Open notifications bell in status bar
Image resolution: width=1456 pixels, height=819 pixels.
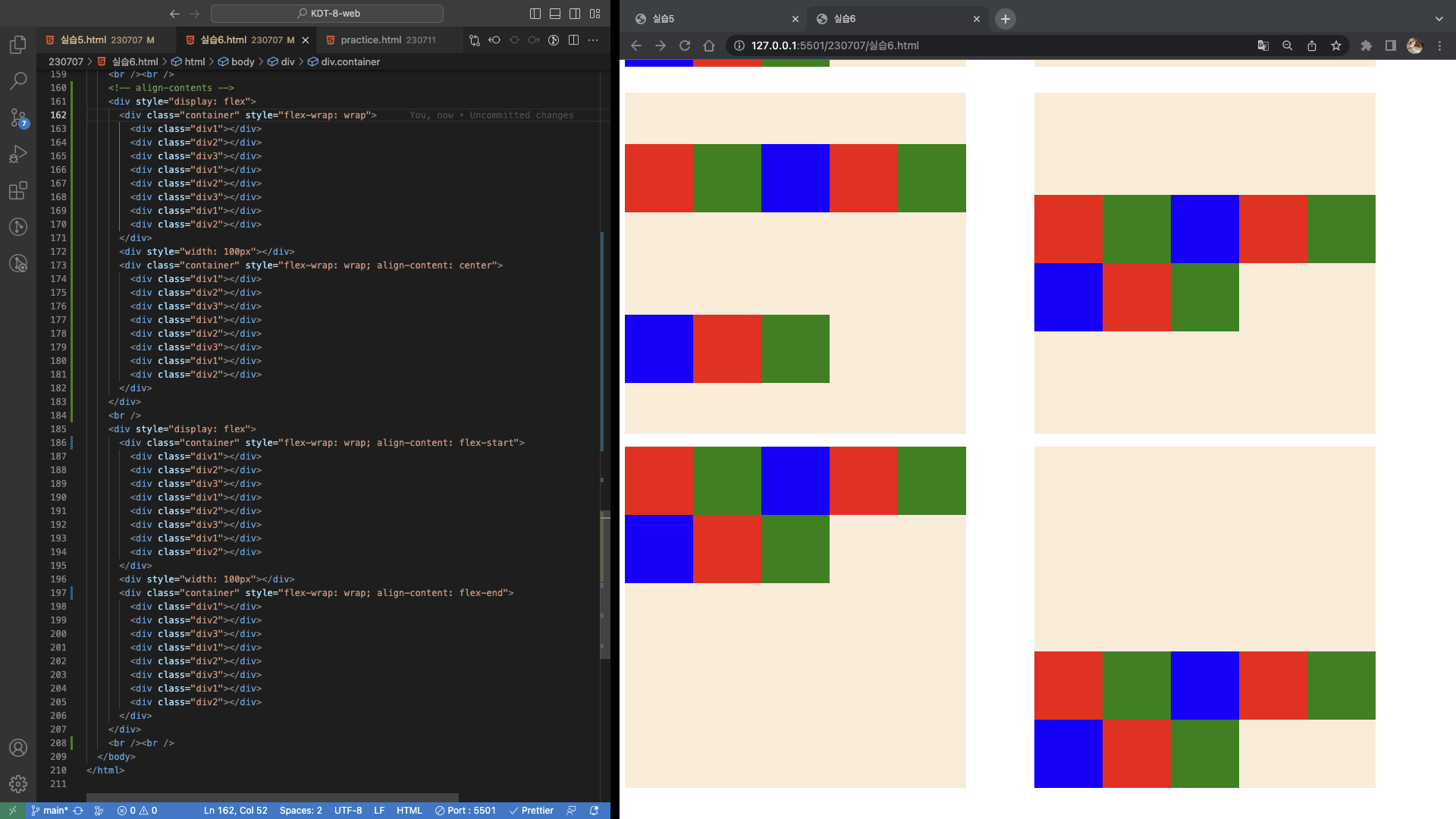coord(595,811)
